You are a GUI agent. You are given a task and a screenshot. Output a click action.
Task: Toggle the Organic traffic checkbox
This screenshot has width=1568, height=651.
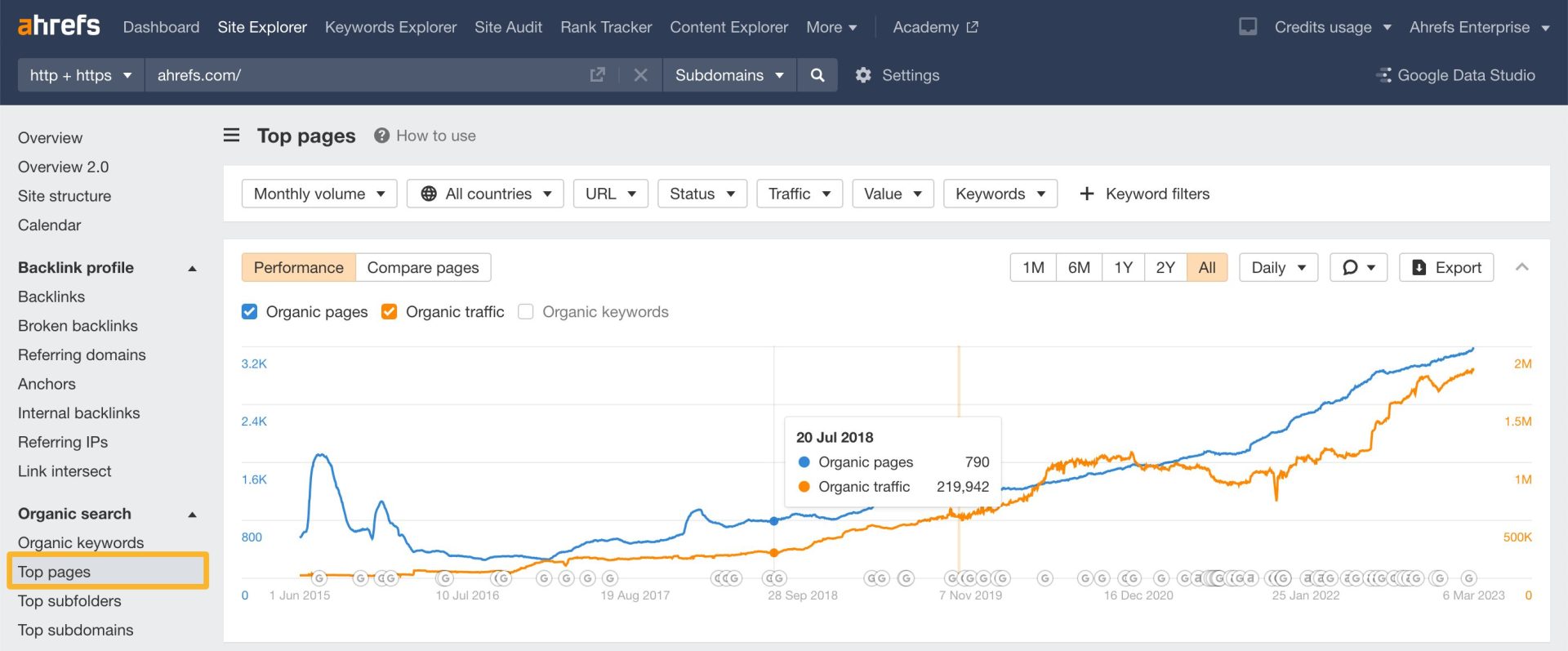tap(390, 312)
